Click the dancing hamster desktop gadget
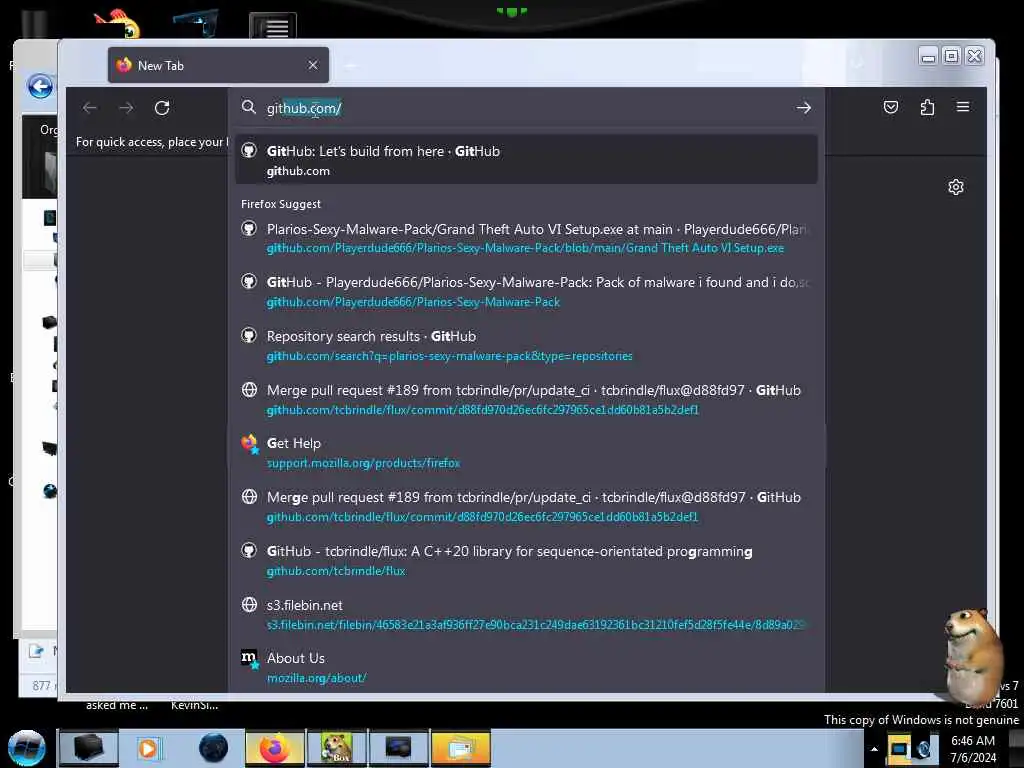This screenshot has width=1024, height=768. (x=972, y=655)
